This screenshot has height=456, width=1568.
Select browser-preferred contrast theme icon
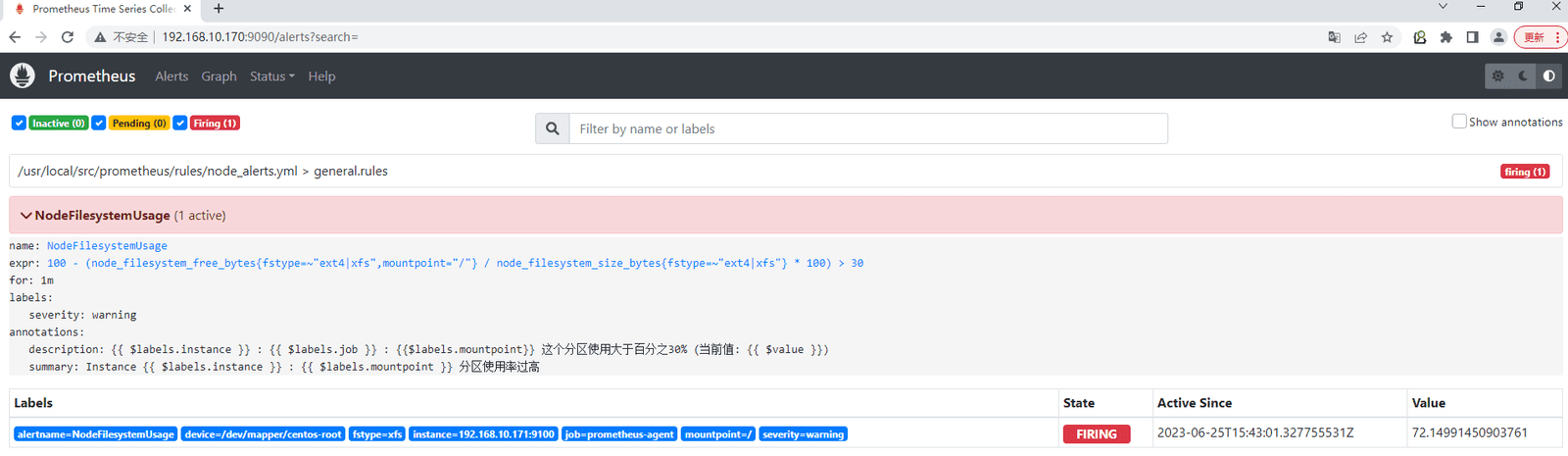(1548, 76)
